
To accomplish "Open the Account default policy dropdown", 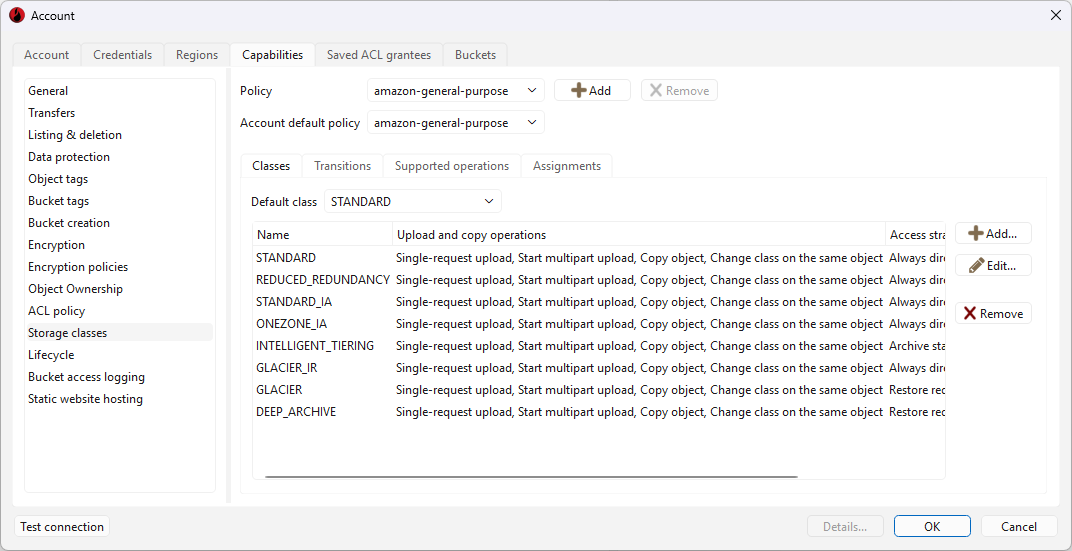I will [x=456, y=123].
